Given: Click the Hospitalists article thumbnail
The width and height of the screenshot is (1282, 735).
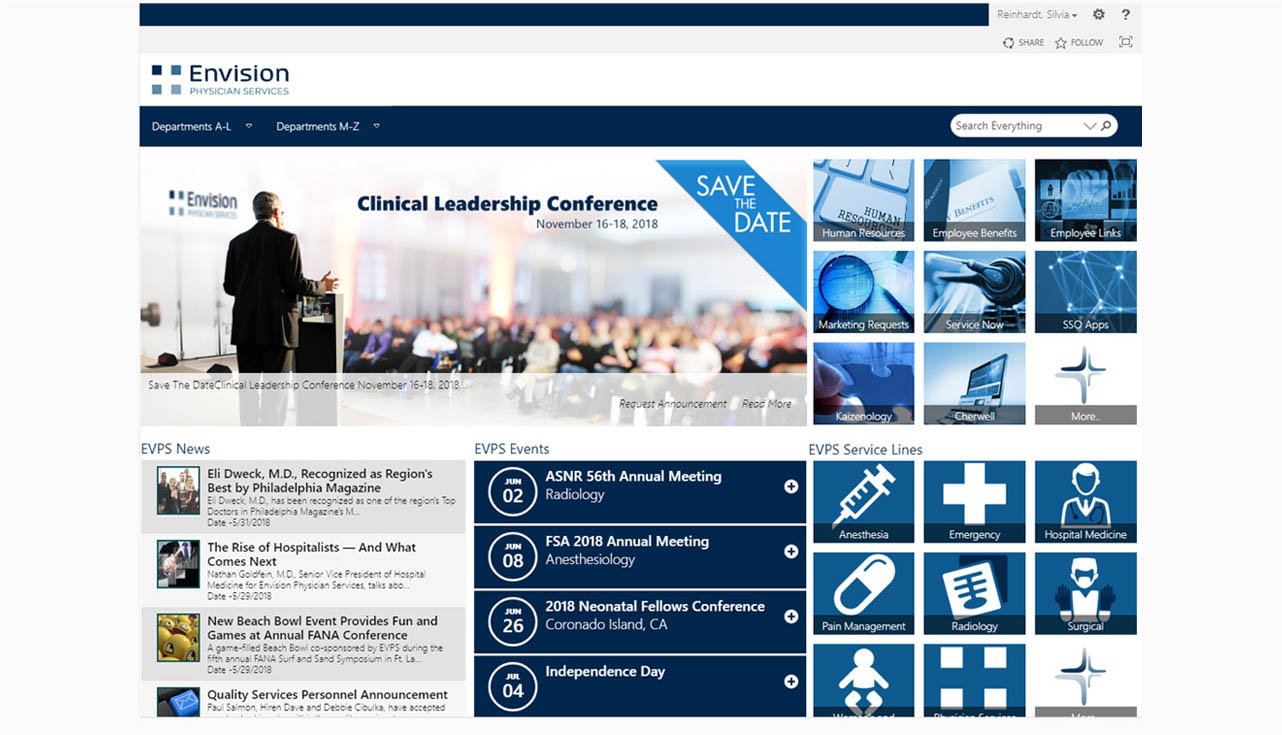Looking at the screenshot, I should pos(178,564).
